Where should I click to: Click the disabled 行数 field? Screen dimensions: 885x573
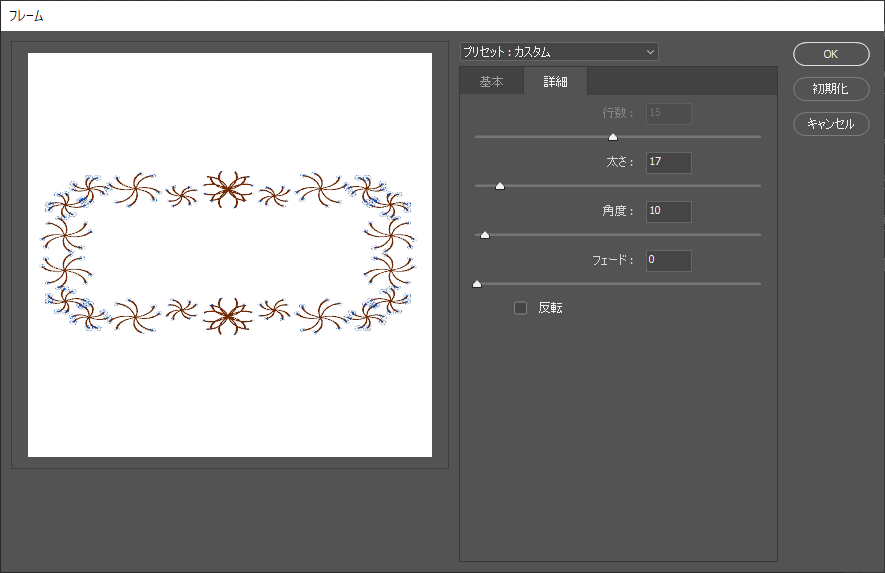(668, 113)
